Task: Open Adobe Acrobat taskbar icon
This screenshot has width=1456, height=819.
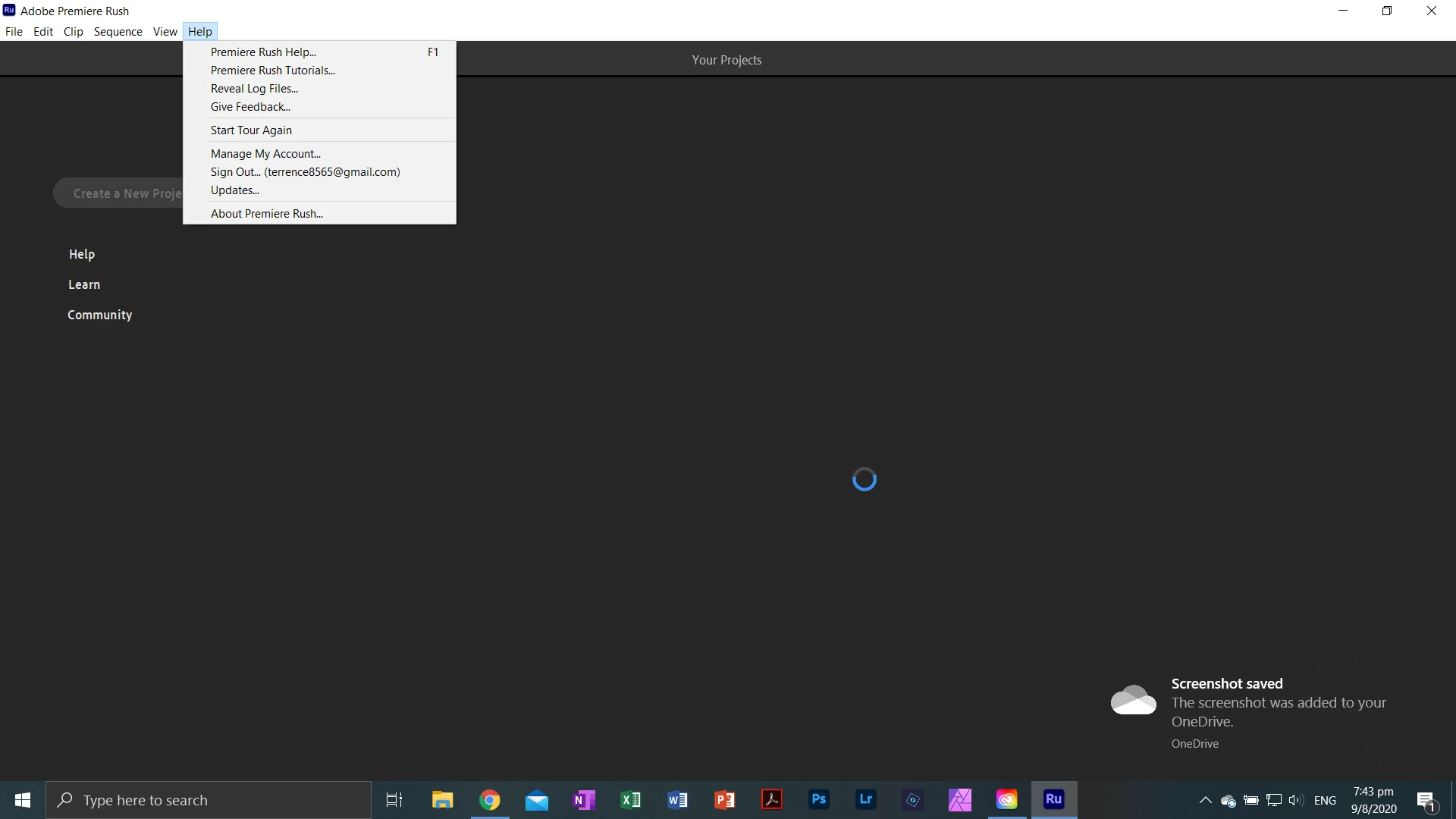Action: coord(772,799)
